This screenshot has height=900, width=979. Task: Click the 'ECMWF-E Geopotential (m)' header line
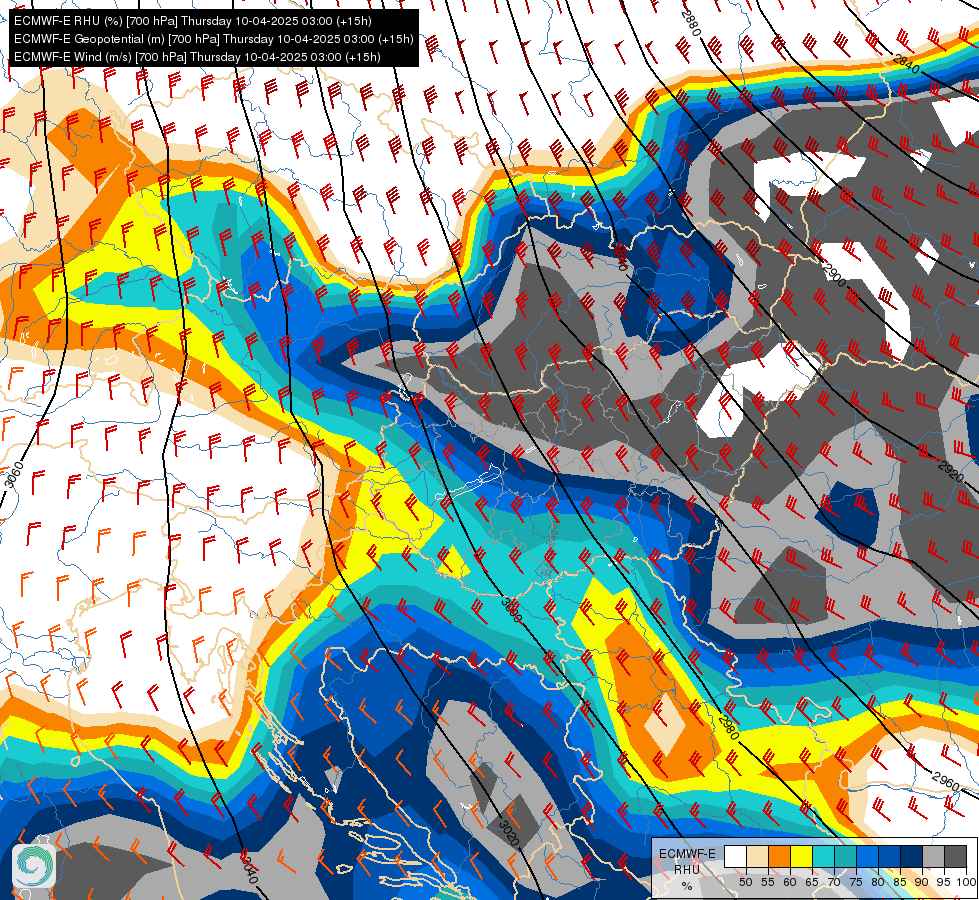click(x=214, y=39)
